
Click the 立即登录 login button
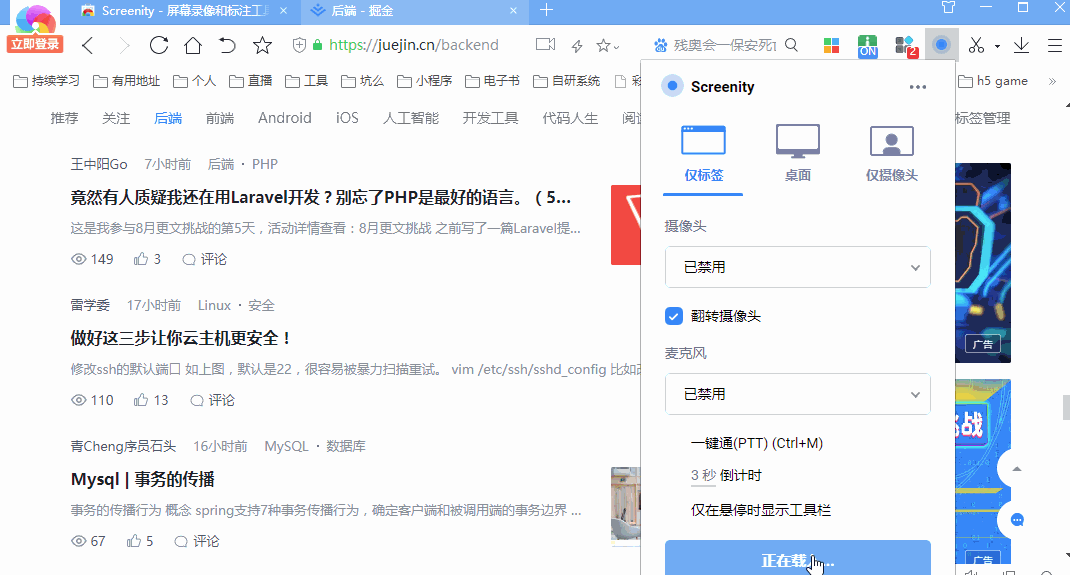(x=35, y=44)
